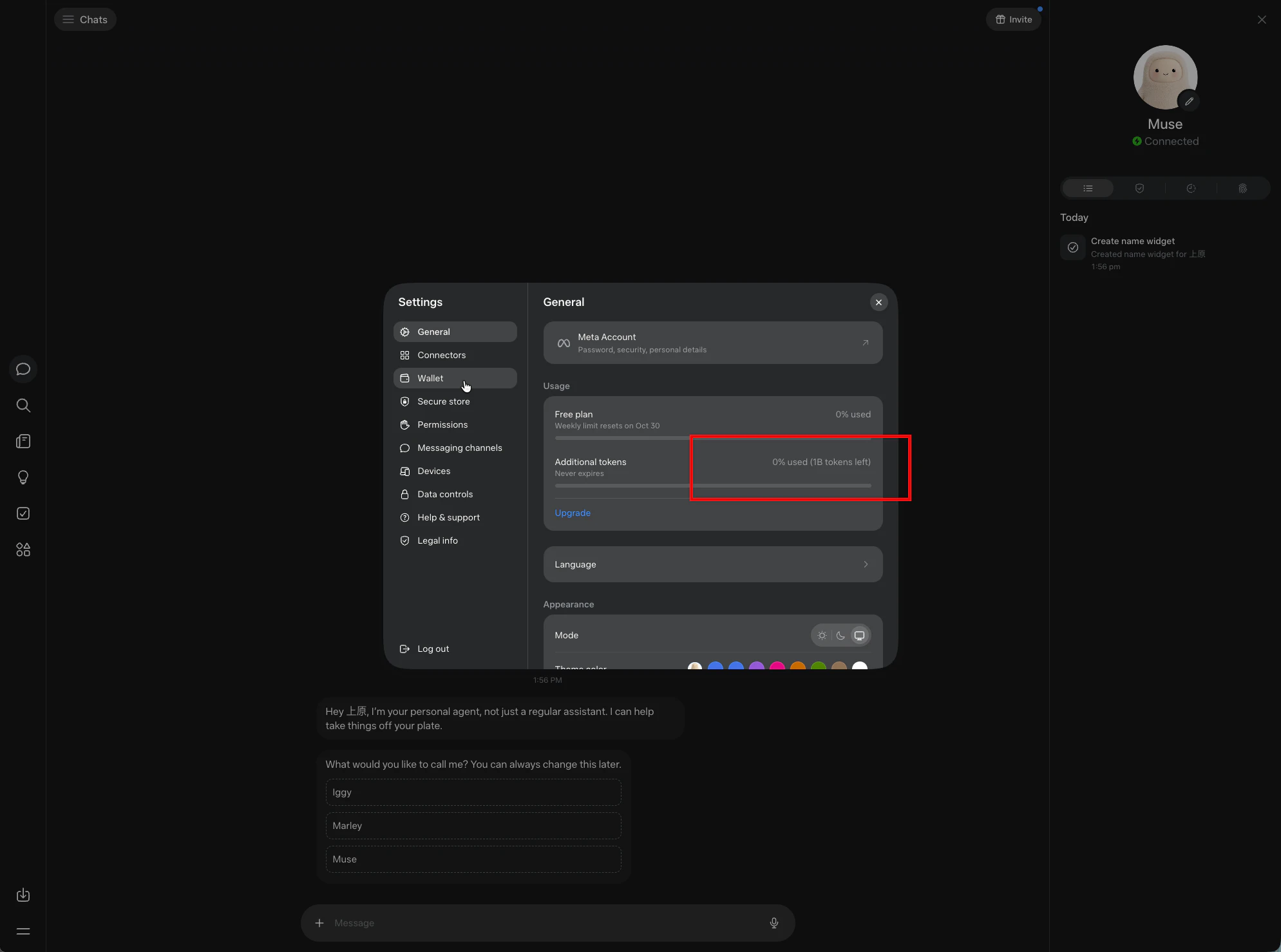Open the checkbox tasks icon in left sidebar
The width and height of the screenshot is (1281, 952).
coord(23,513)
